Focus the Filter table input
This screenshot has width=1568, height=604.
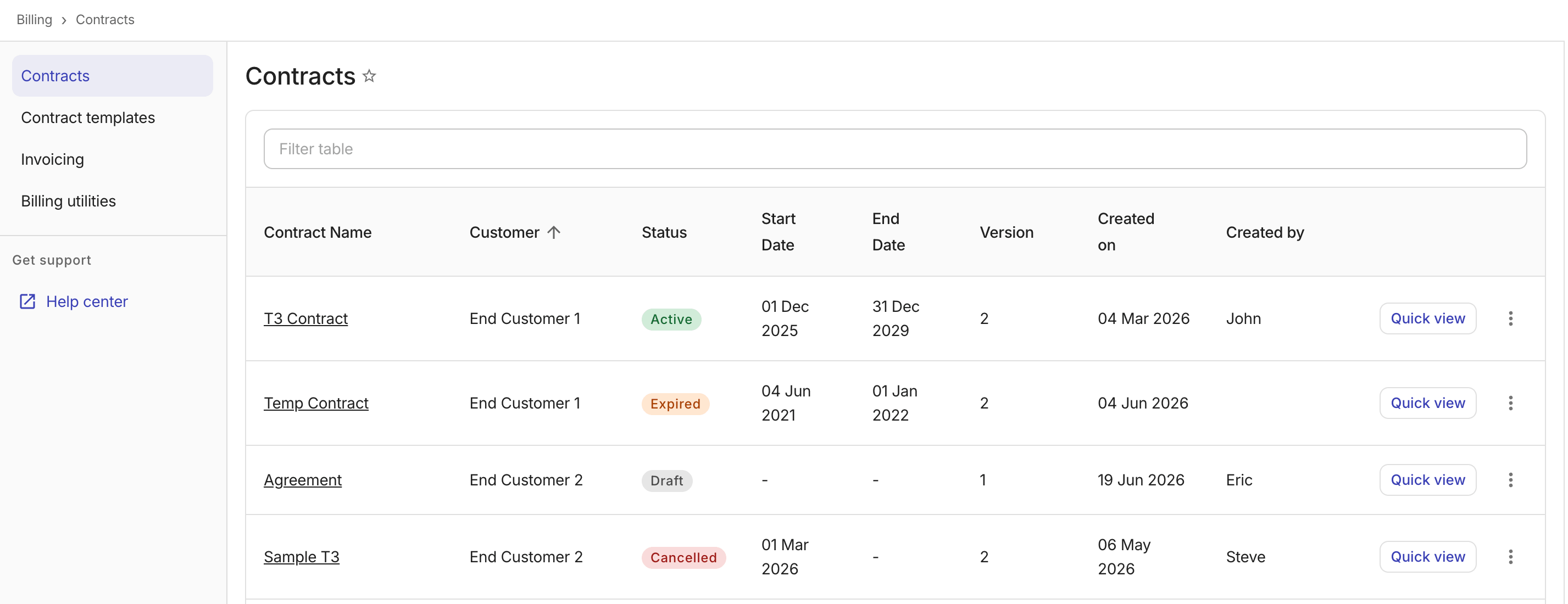pos(895,149)
